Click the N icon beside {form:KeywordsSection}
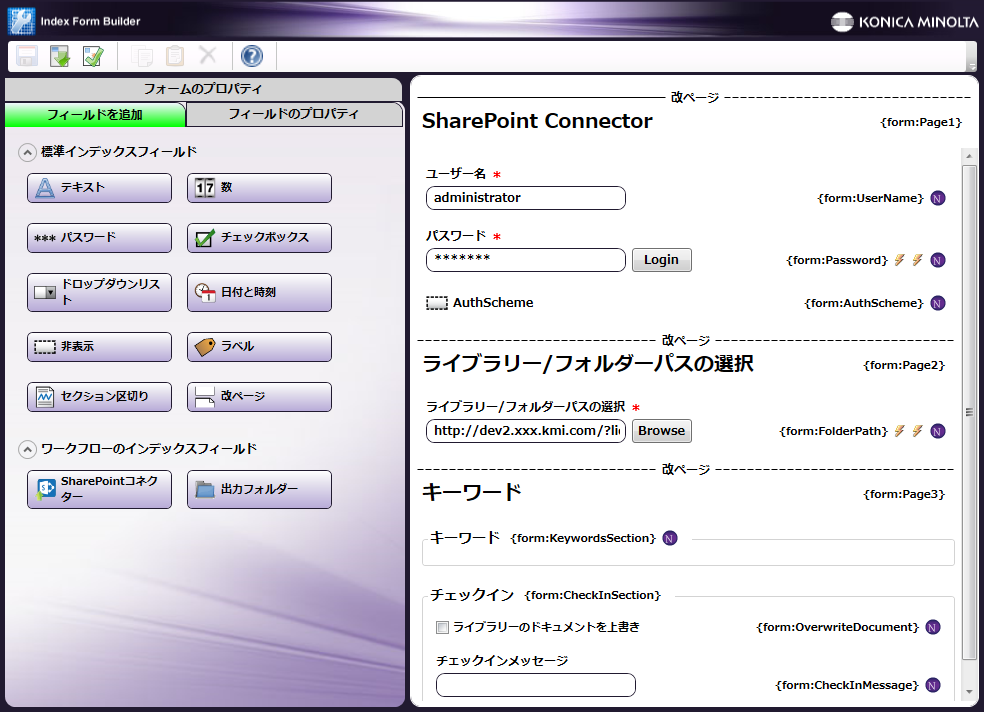This screenshot has height=712, width=984. pyautogui.click(x=670, y=538)
